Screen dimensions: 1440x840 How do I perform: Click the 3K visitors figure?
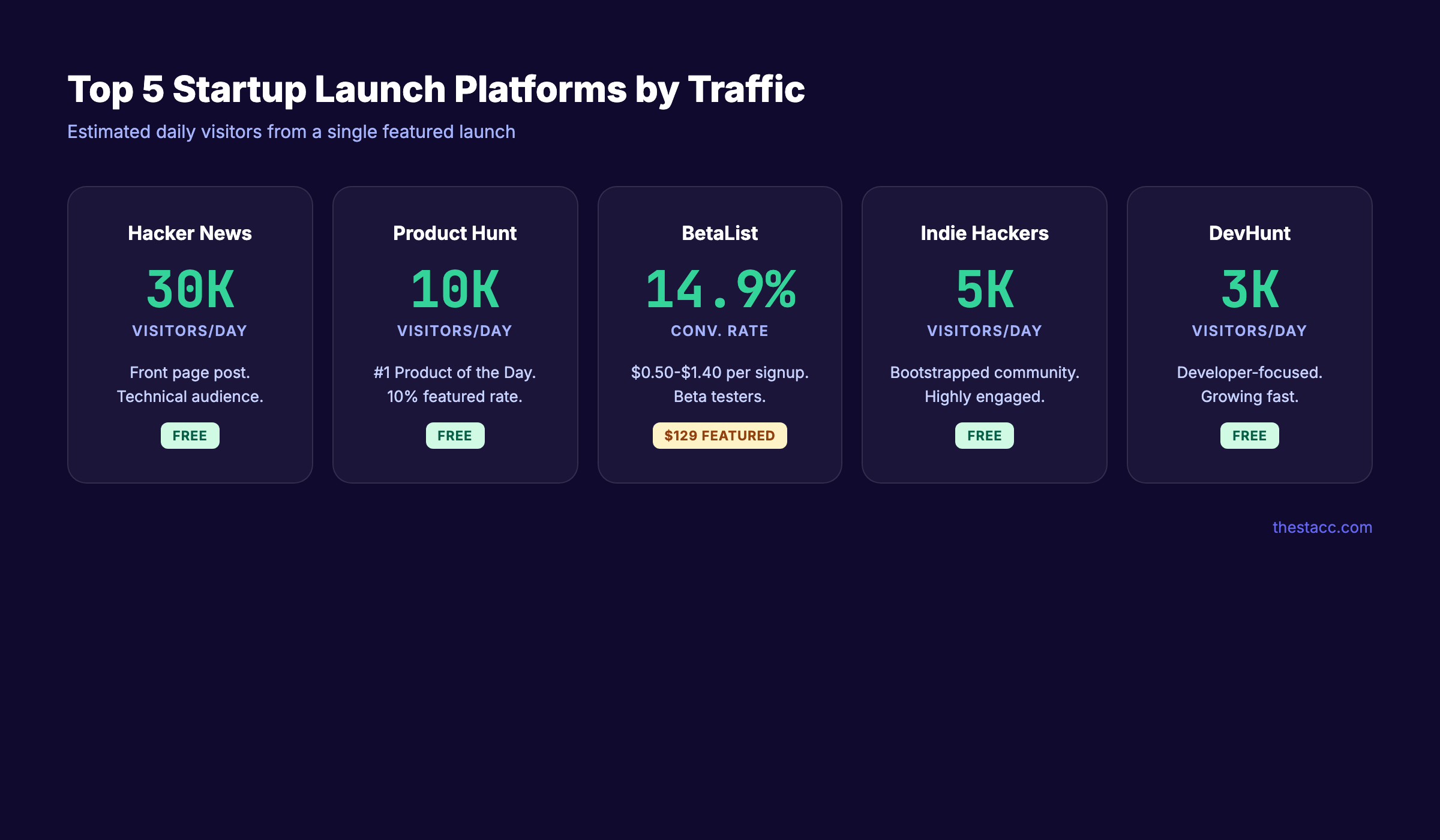1250,290
